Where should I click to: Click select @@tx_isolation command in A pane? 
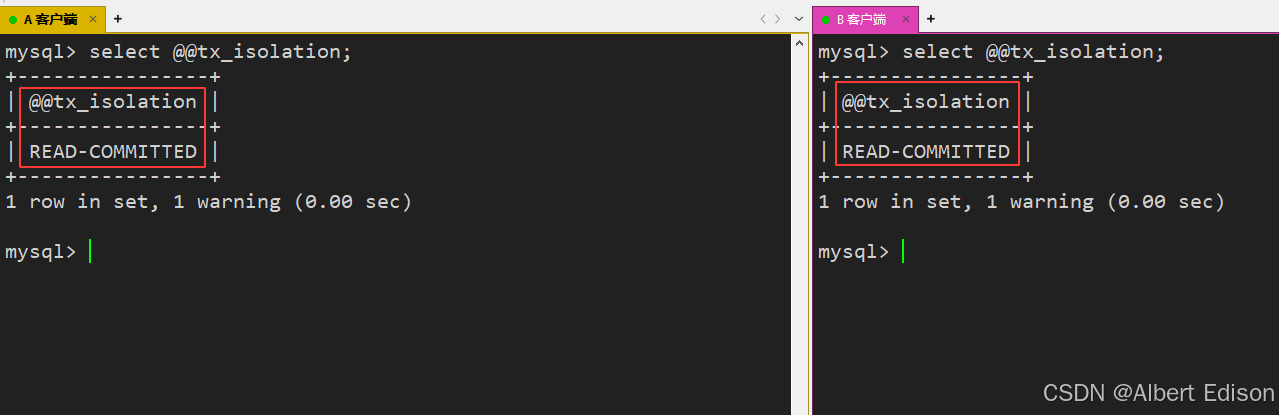[221, 52]
